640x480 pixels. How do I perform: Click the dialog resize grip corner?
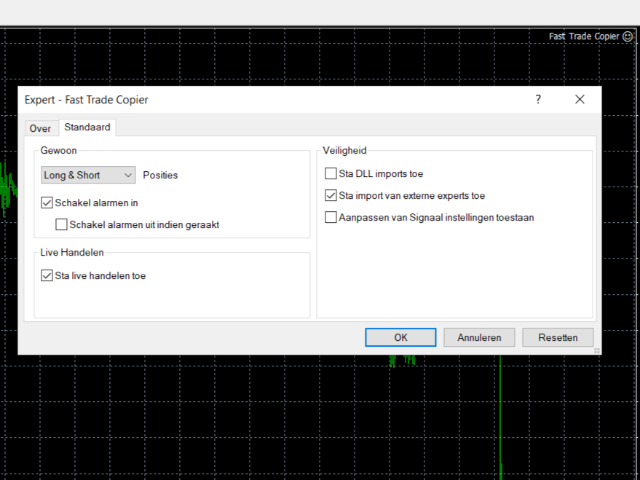pos(597,351)
